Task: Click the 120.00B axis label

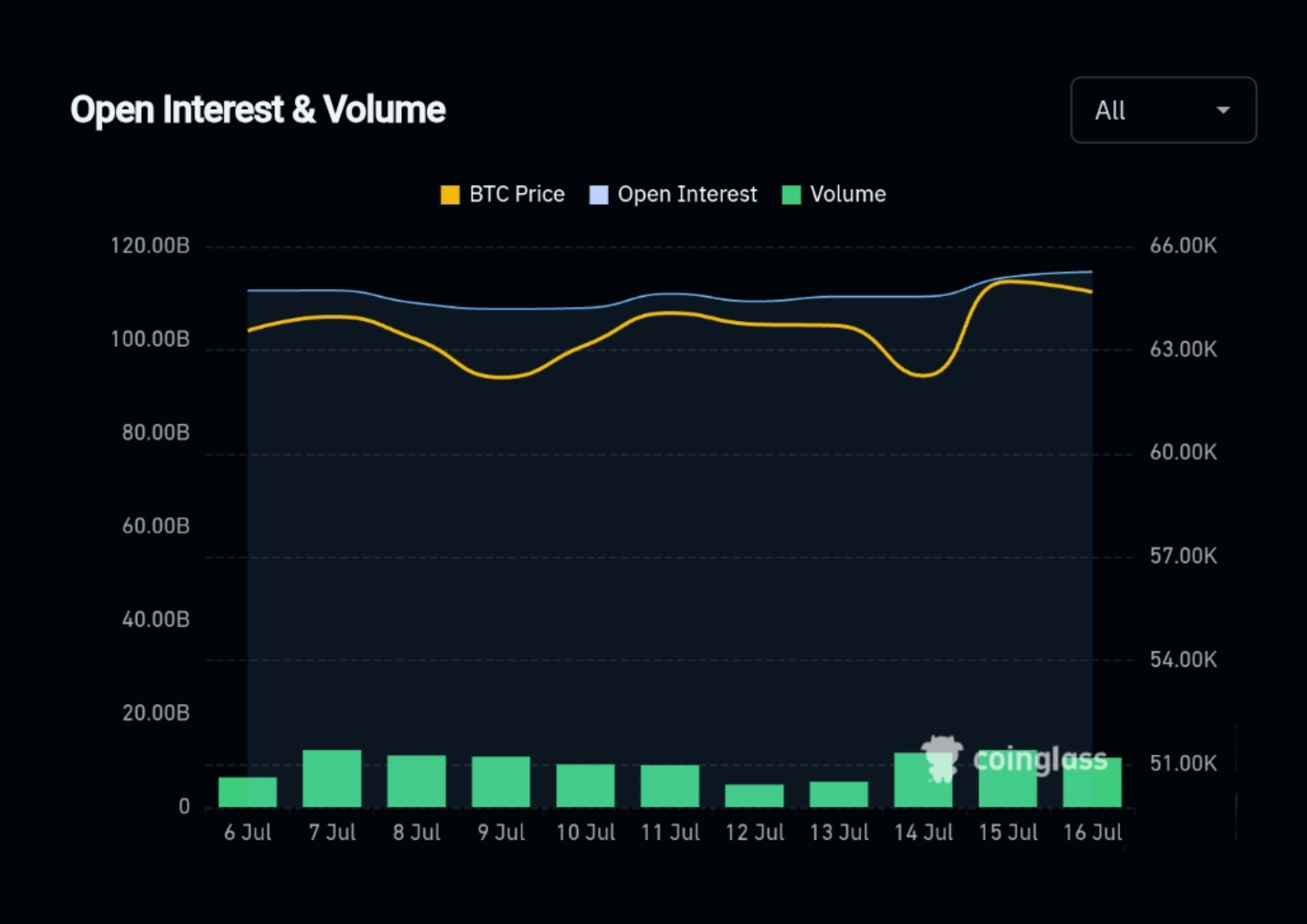Action: point(150,246)
